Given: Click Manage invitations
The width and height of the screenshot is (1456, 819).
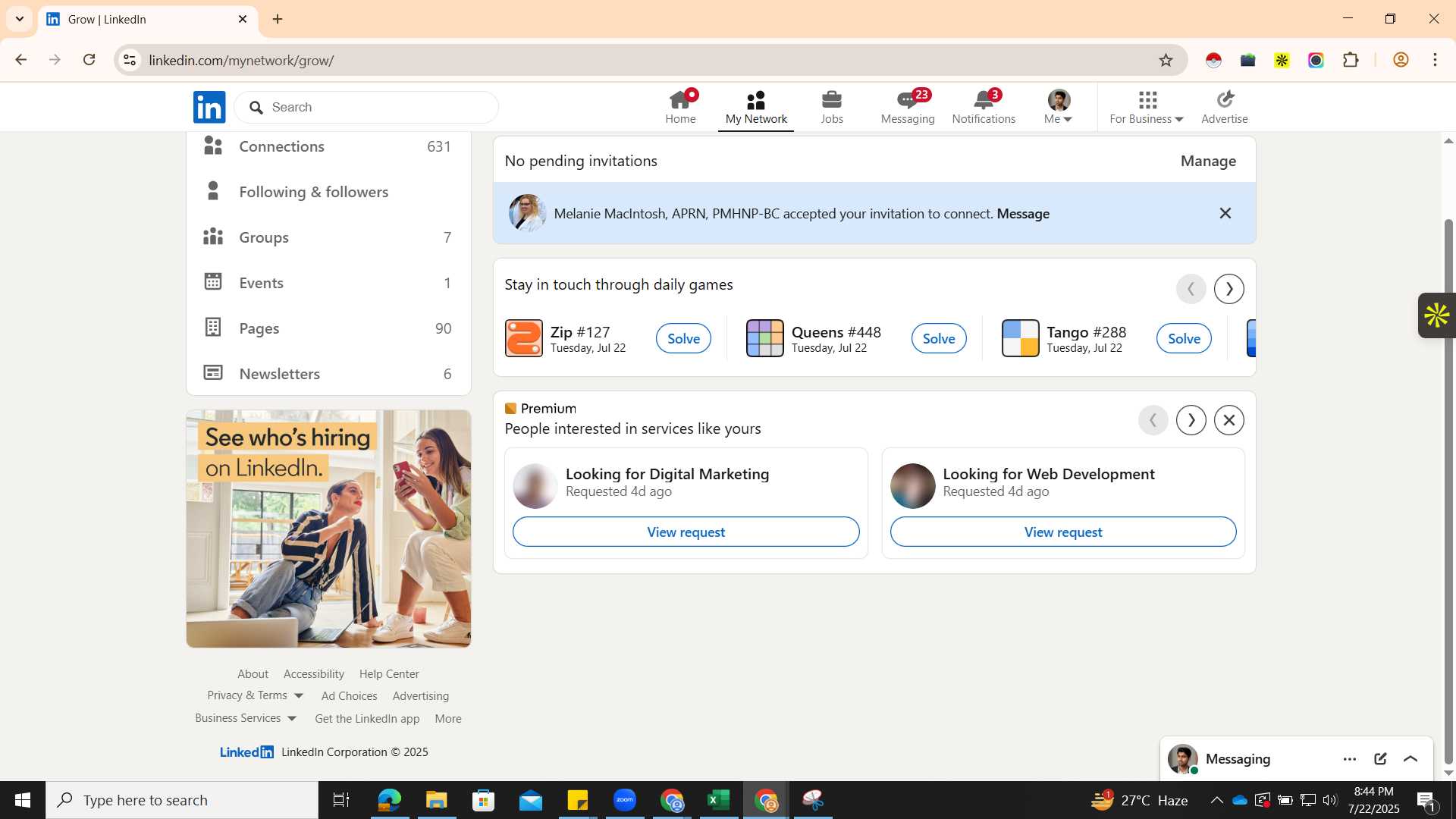Looking at the screenshot, I should click(1208, 161).
